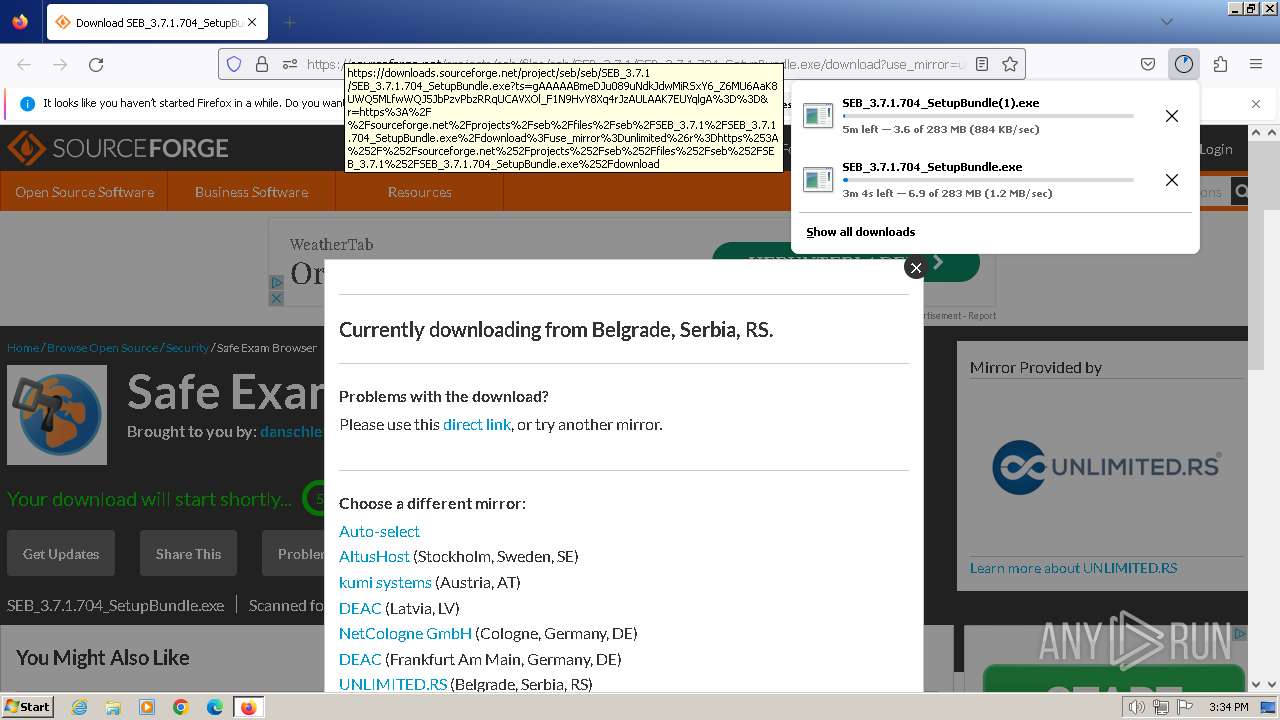Click the taskbar clock showing 3:34 PM
Screen dimensions: 1280x720
coord(1227,707)
